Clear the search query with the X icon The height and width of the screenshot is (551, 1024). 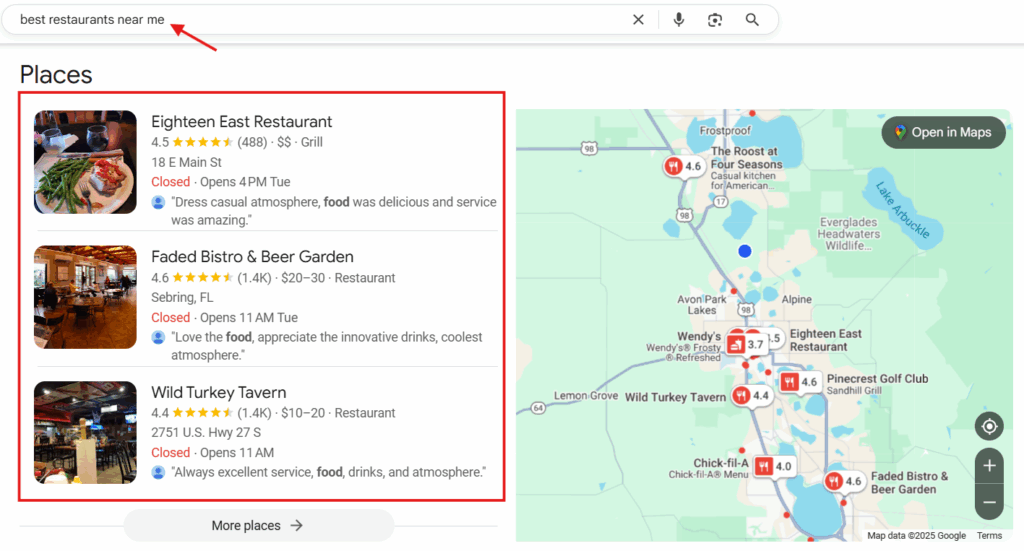click(x=638, y=20)
